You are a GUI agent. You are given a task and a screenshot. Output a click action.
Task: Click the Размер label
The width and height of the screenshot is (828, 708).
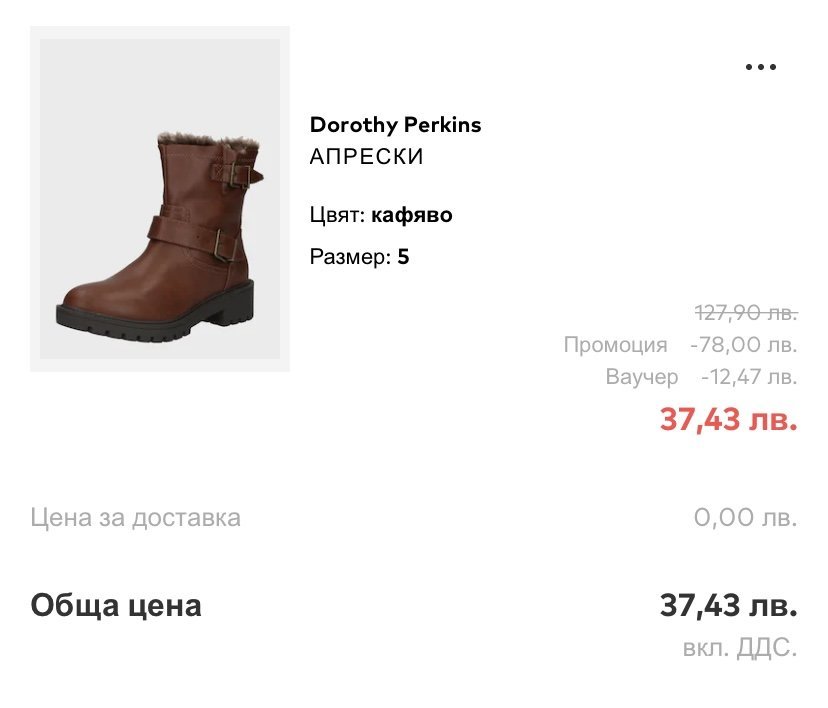[x=349, y=257]
